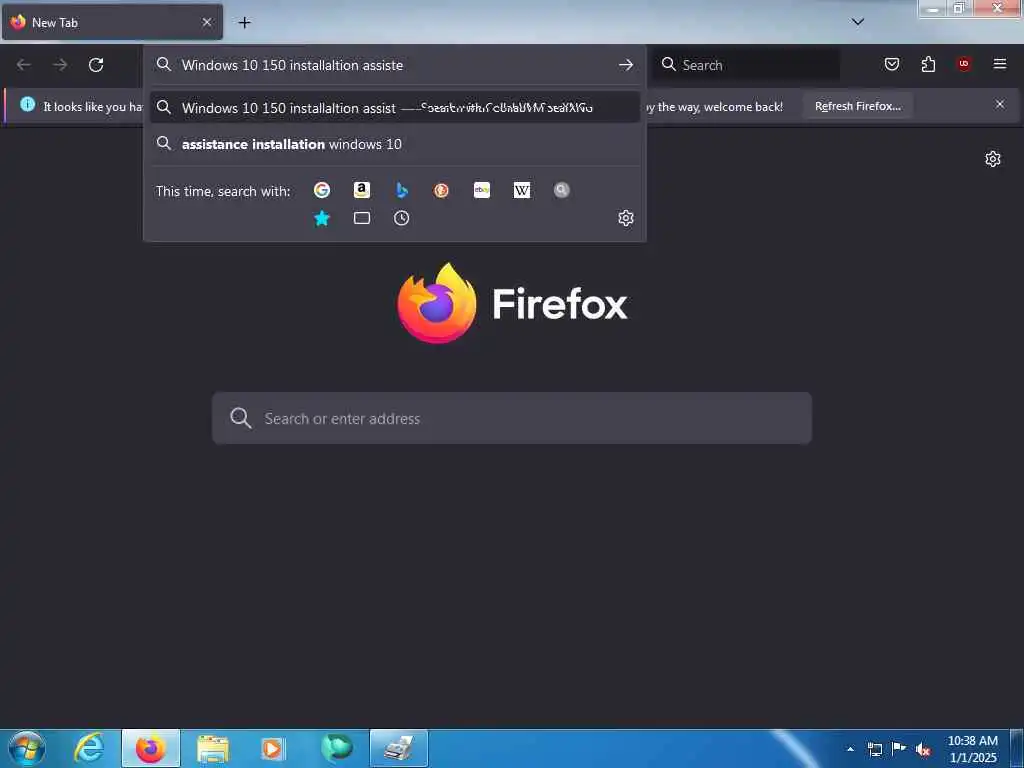Click the toolbar Search box
1024x768 pixels.
(746, 65)
